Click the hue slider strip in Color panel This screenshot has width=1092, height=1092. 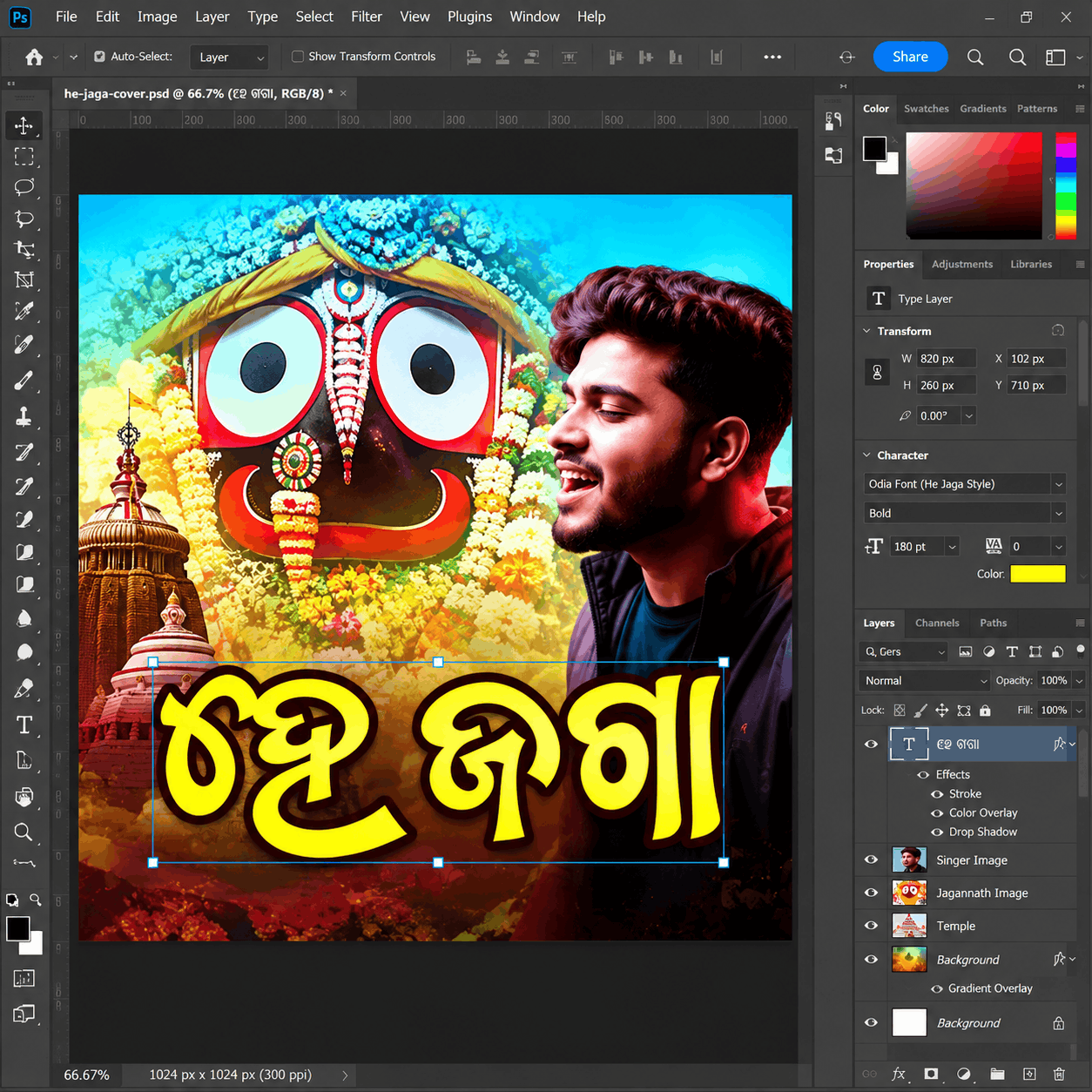1066,186
